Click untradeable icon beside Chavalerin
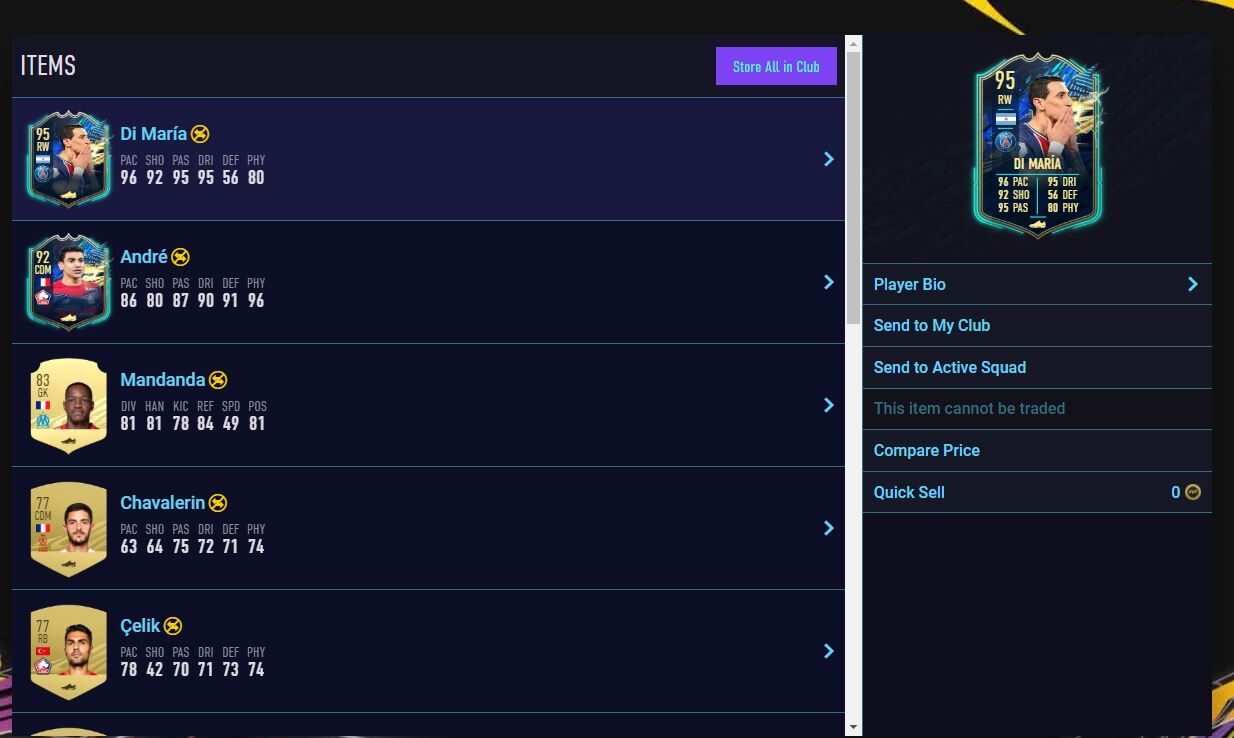 pyautogui.click(x=218, y=503)
